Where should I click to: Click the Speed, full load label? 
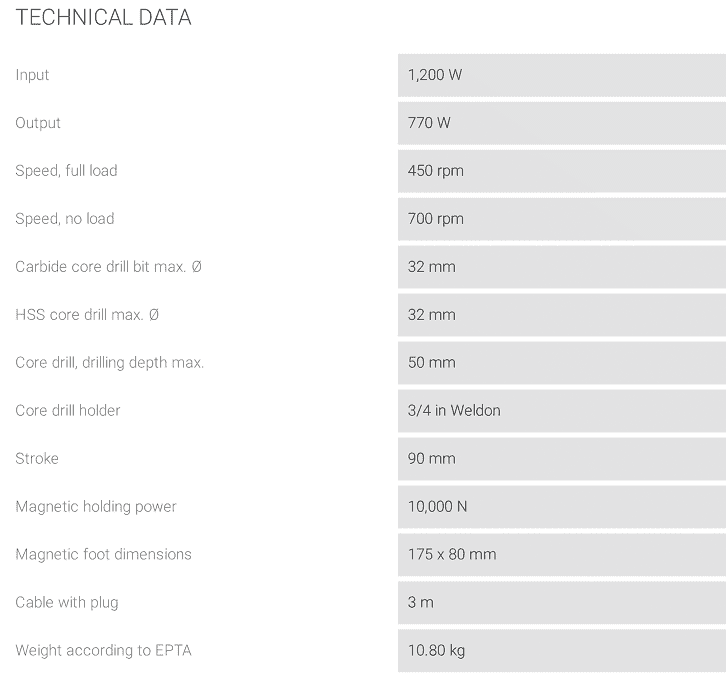click(x=66, y=171)
